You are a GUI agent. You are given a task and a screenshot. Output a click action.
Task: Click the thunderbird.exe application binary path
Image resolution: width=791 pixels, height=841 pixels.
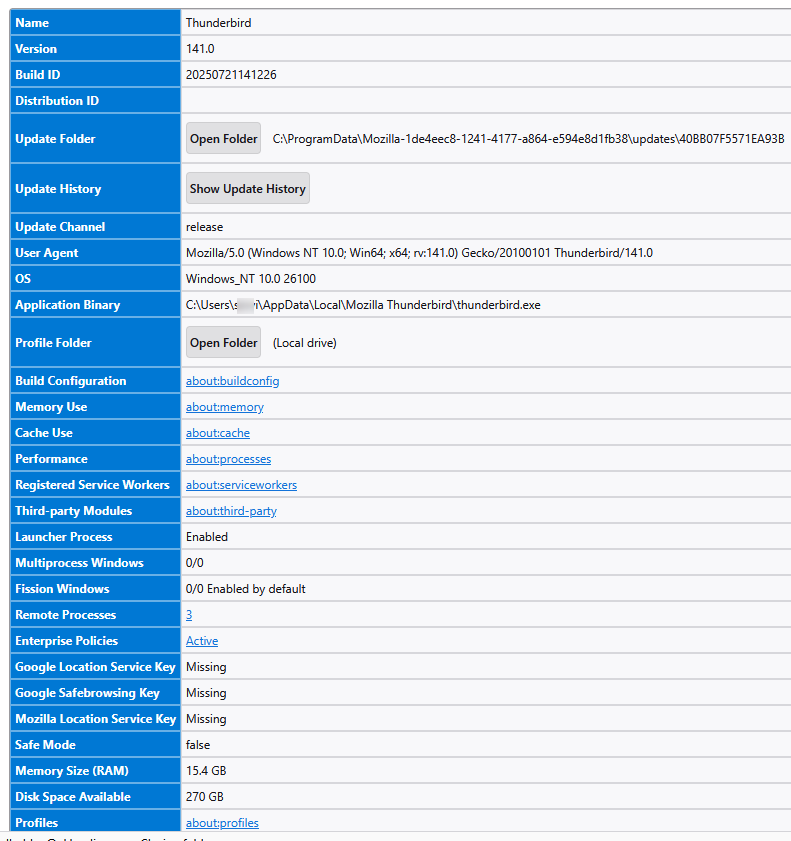363,305
